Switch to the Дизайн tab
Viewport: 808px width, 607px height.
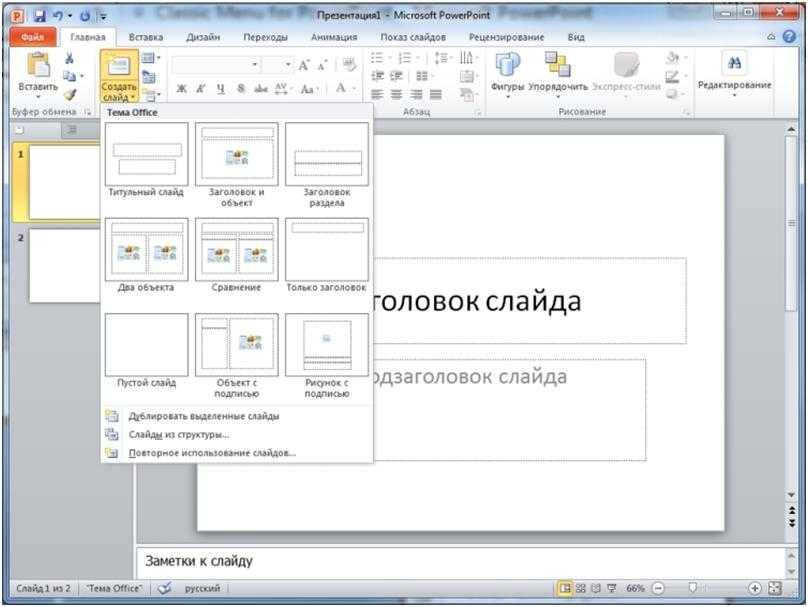coord(203,37)
